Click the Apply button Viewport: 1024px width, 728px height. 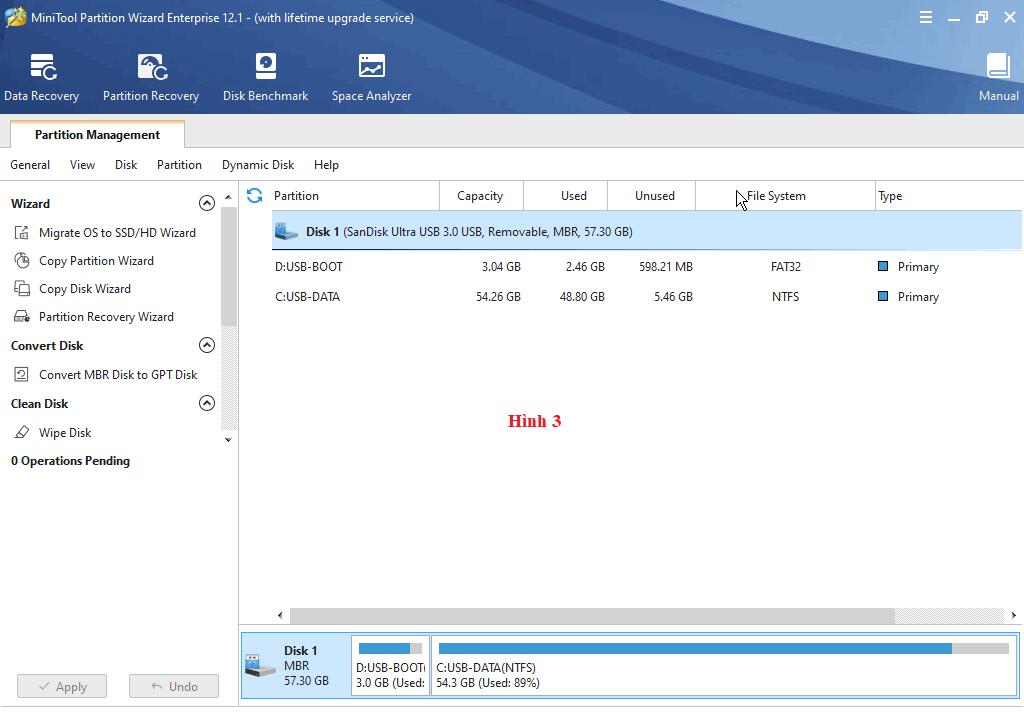pos(62,686)
